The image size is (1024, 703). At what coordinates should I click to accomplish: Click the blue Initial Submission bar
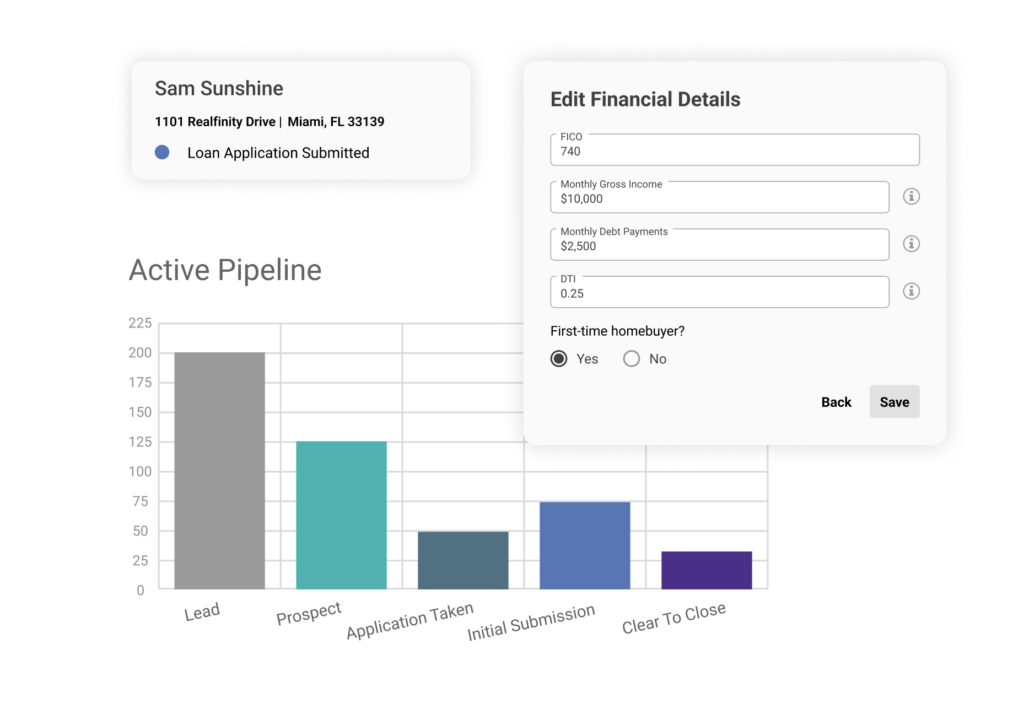pyautogui.click(x=585, y=546)
